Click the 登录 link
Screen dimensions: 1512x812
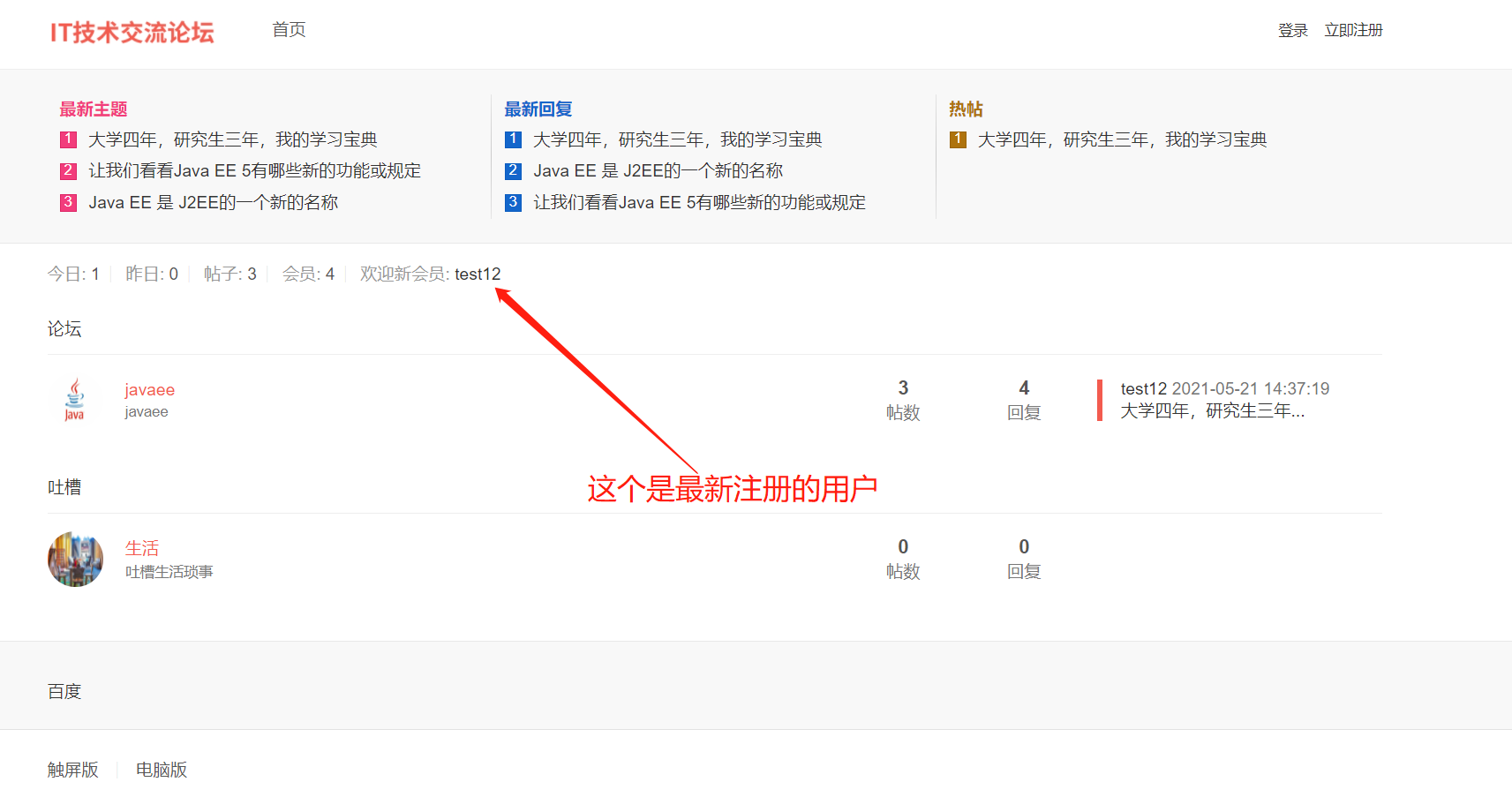click(x=1293, y=30)
